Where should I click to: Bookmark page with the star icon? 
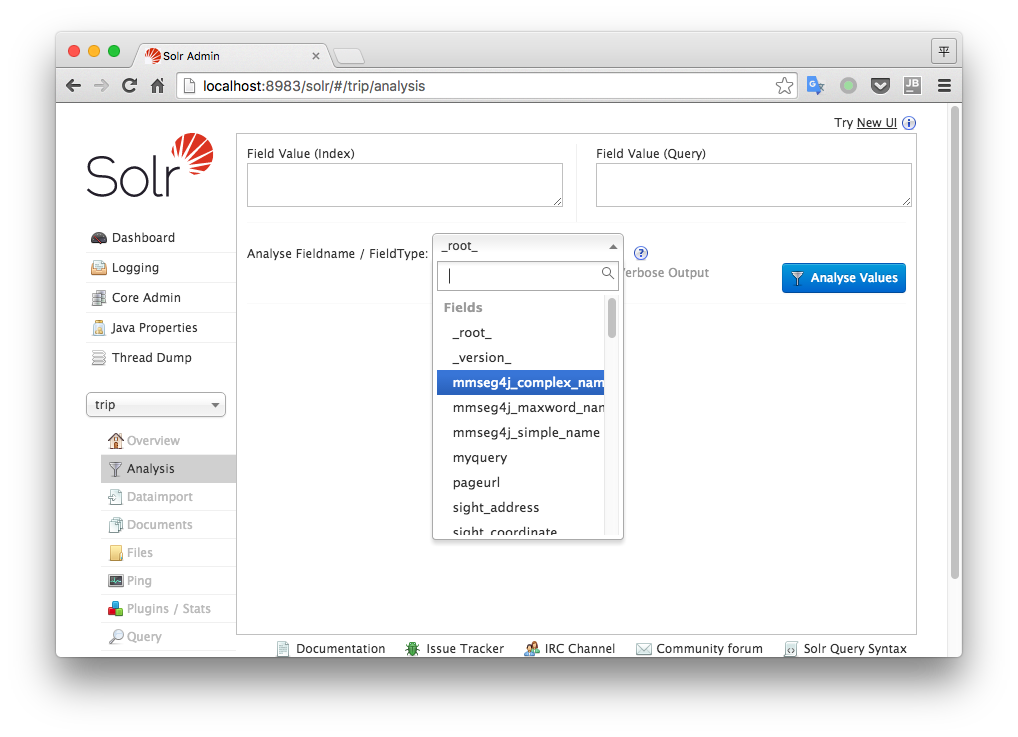(784, 86)
